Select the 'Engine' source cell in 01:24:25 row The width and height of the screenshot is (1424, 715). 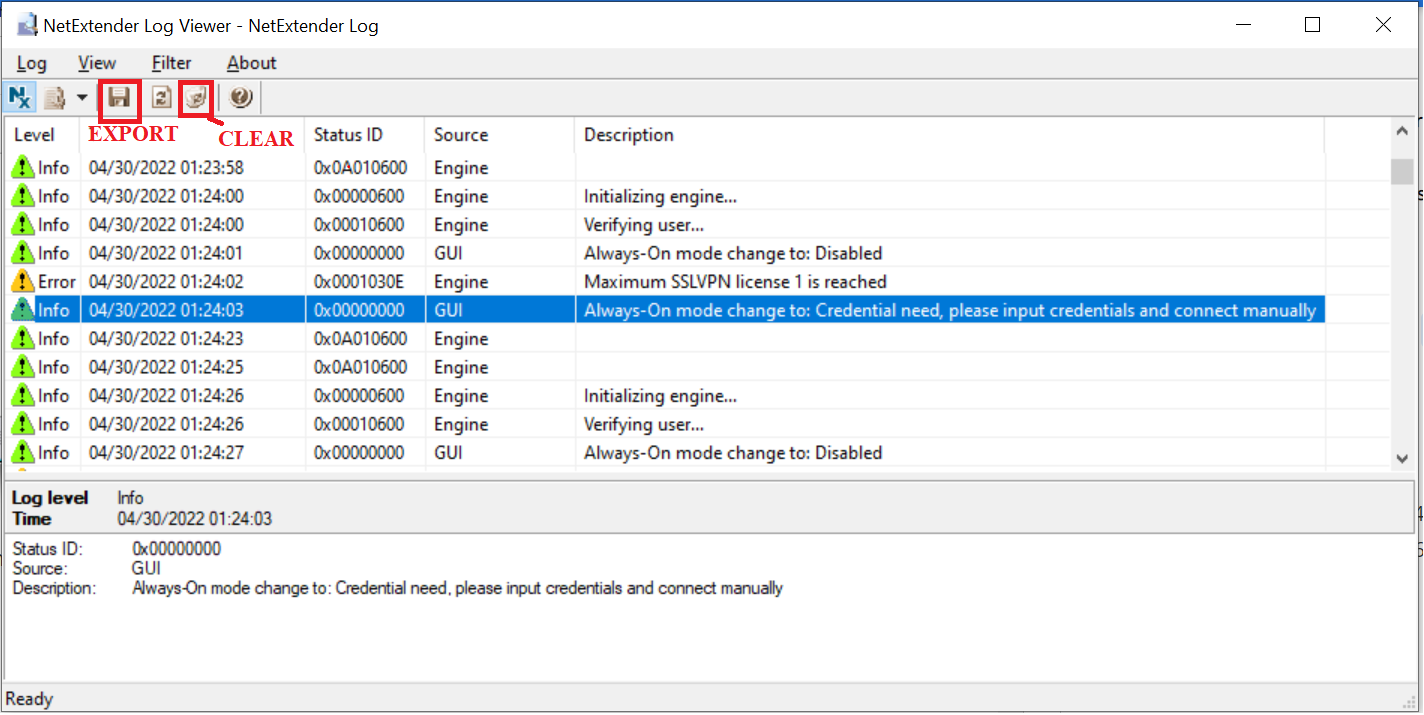tap(461, 367)
